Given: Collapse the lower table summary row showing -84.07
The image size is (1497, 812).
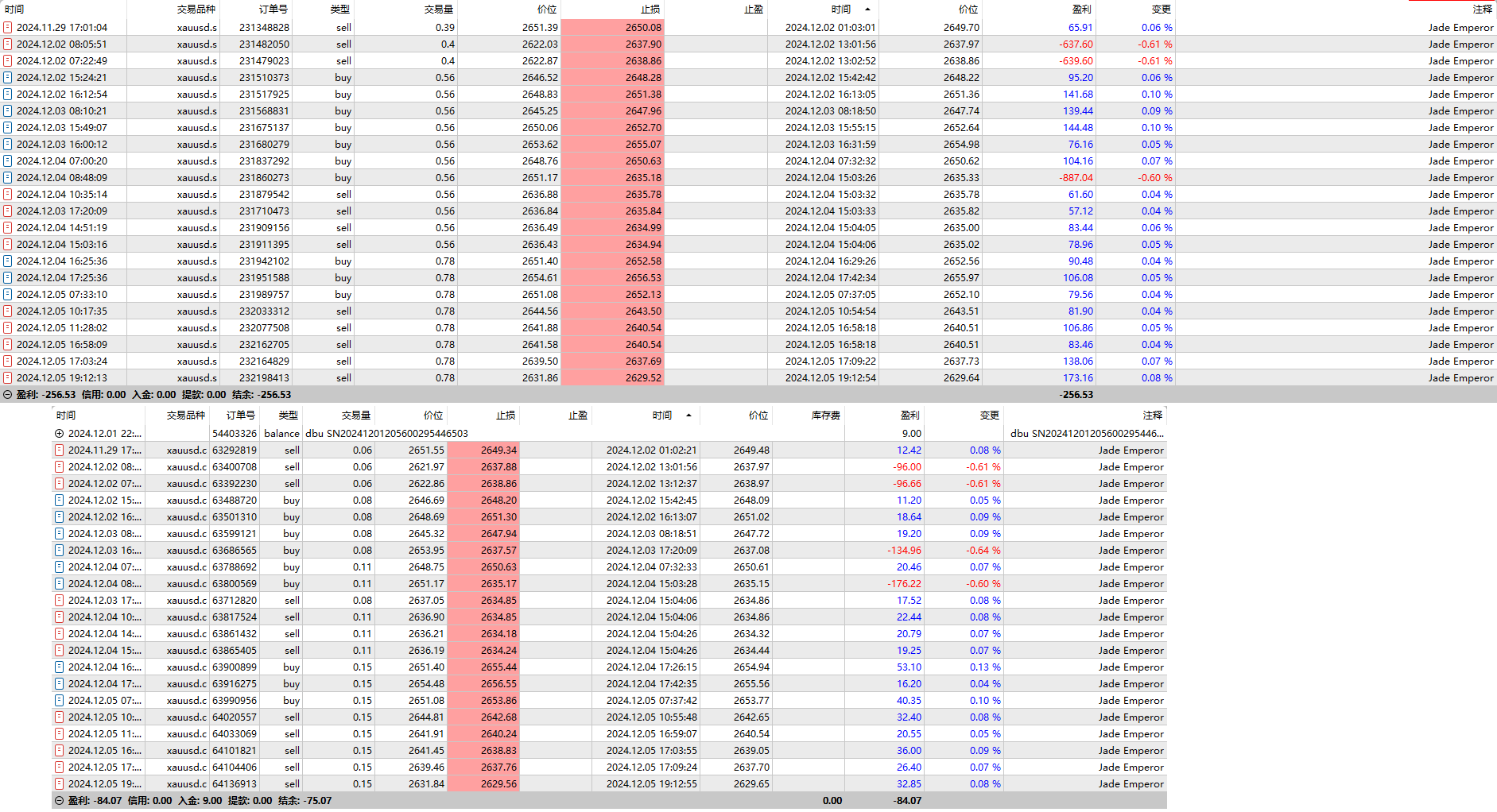Looking at the screenshot, I should click(59, 800).
